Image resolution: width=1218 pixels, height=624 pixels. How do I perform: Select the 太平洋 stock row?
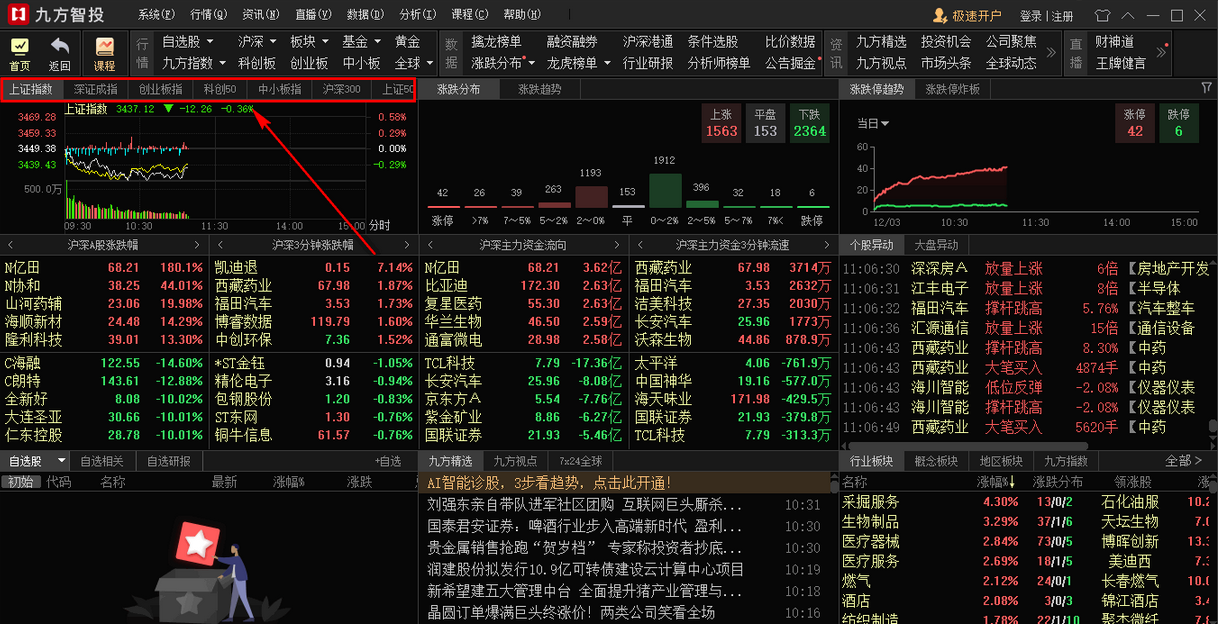[733, 363]
